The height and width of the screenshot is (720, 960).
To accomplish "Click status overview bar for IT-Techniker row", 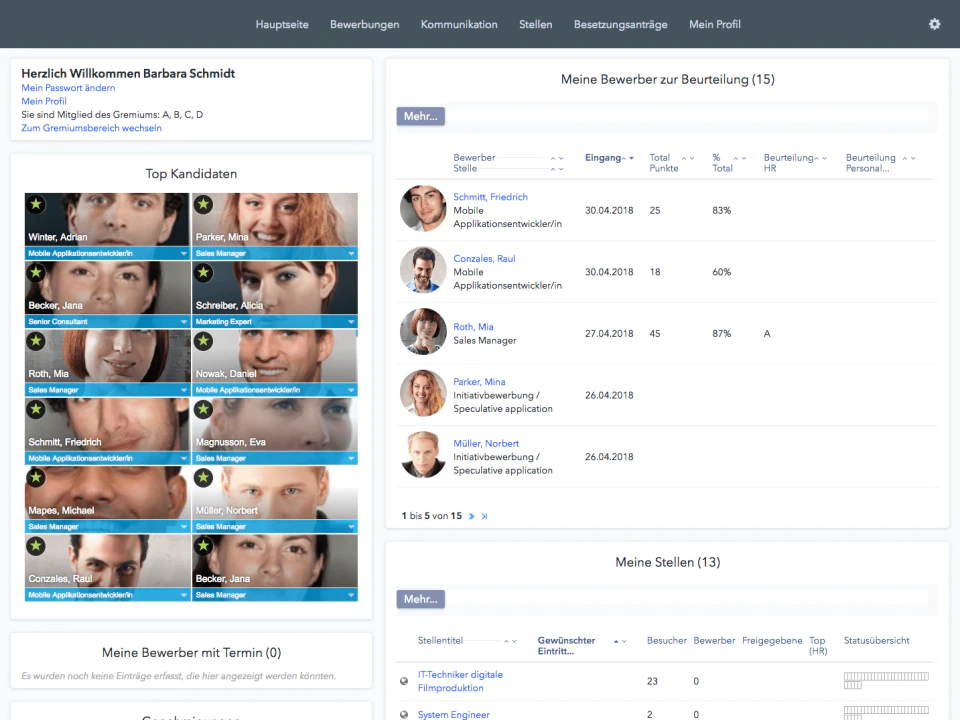I will pyautogui.click(x=886, y=680).
